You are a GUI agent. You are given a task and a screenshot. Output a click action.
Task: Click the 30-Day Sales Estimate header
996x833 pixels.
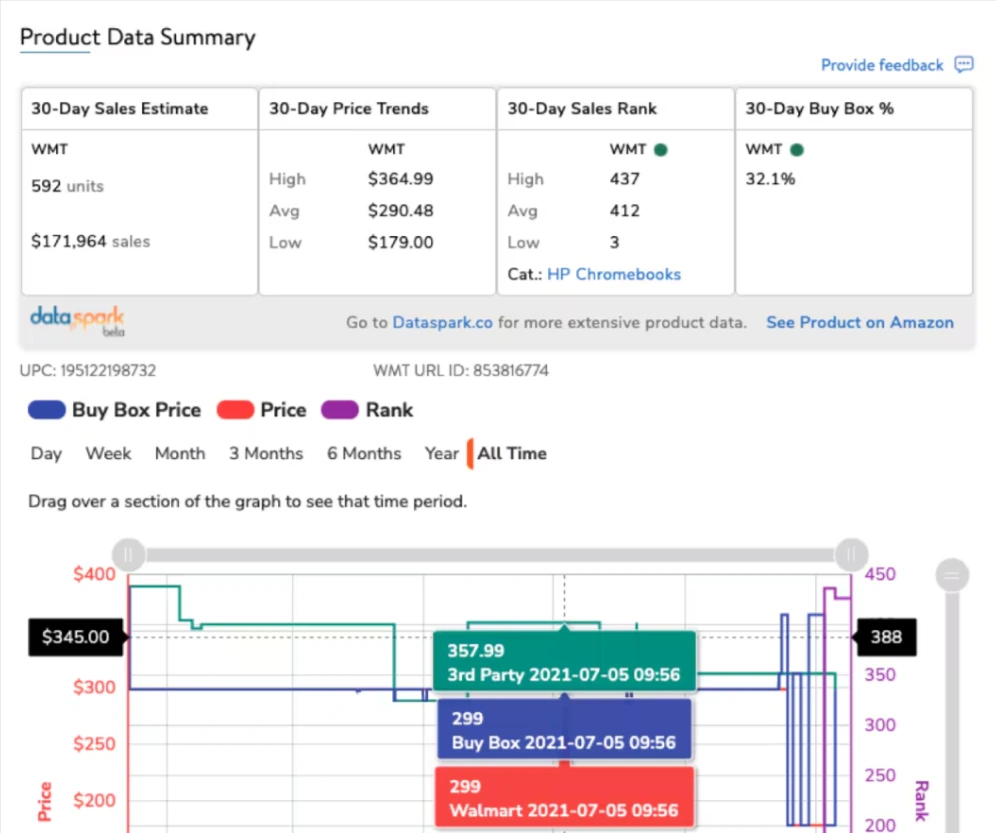click(x=119, y=109)
